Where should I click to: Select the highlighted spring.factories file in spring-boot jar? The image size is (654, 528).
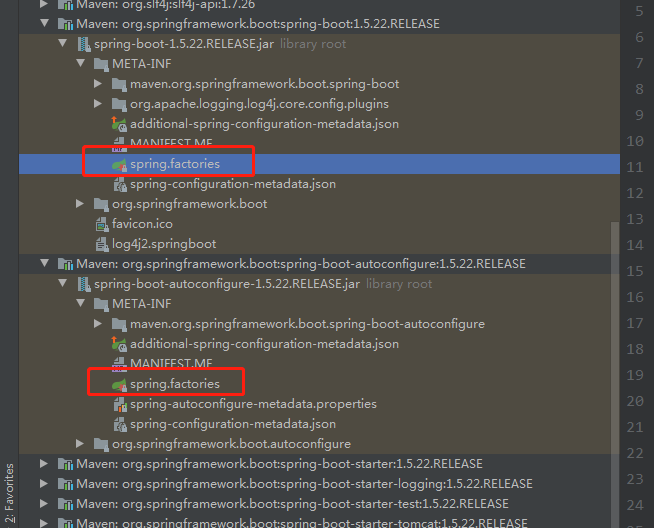pos(175,164)
